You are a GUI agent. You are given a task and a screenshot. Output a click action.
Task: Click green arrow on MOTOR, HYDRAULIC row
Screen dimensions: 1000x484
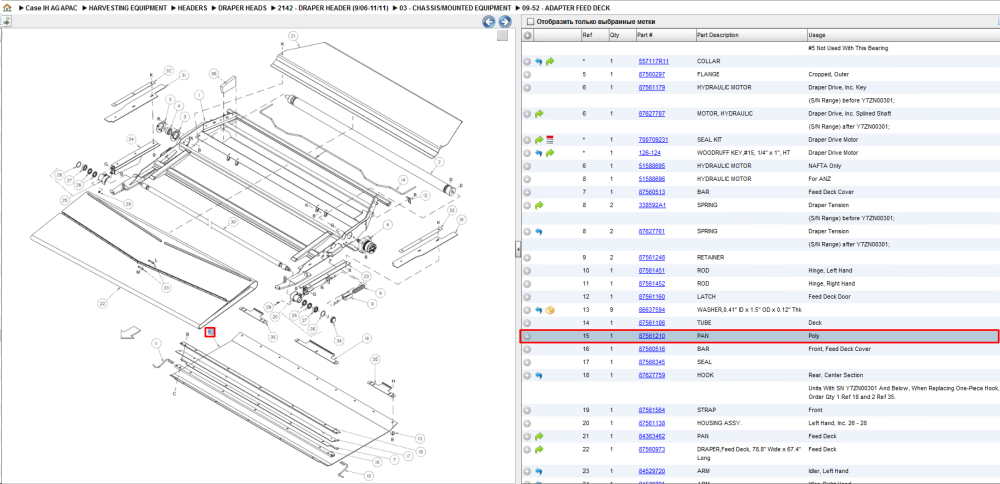coord(539,114)
